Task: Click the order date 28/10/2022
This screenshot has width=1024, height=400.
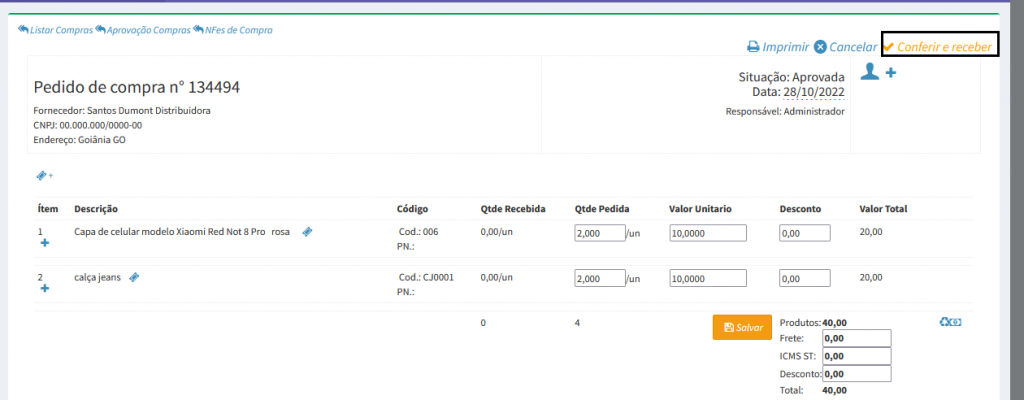Action: click(813, 92)
